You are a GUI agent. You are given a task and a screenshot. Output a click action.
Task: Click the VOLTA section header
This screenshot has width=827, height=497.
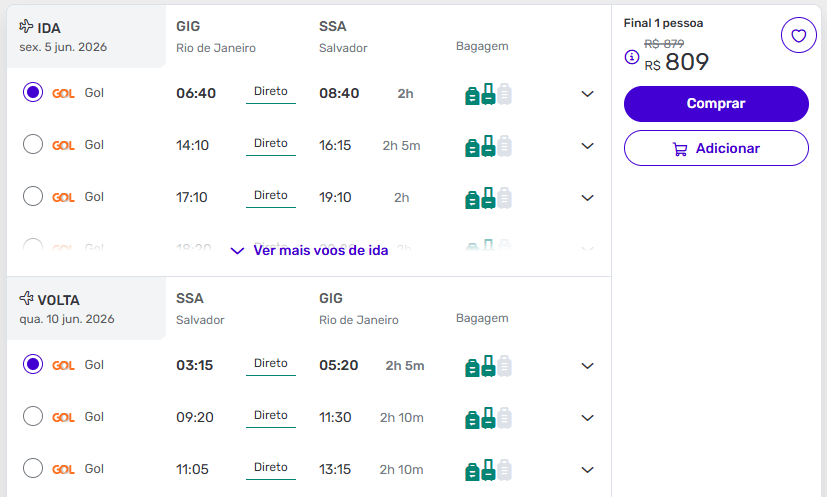(x=58, y=300)
